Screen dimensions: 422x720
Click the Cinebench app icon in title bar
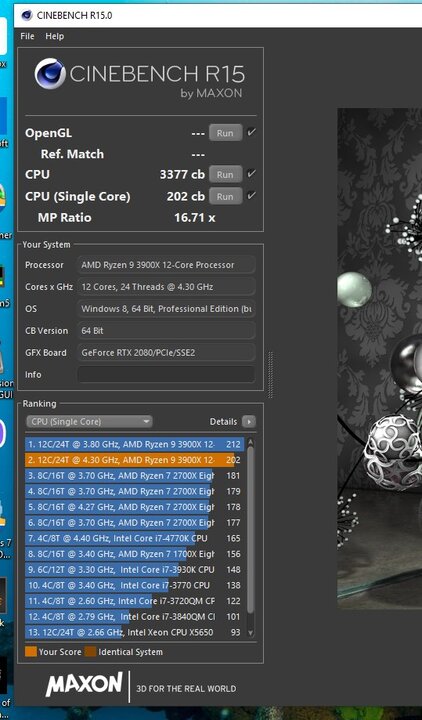[x=27, y=15]
